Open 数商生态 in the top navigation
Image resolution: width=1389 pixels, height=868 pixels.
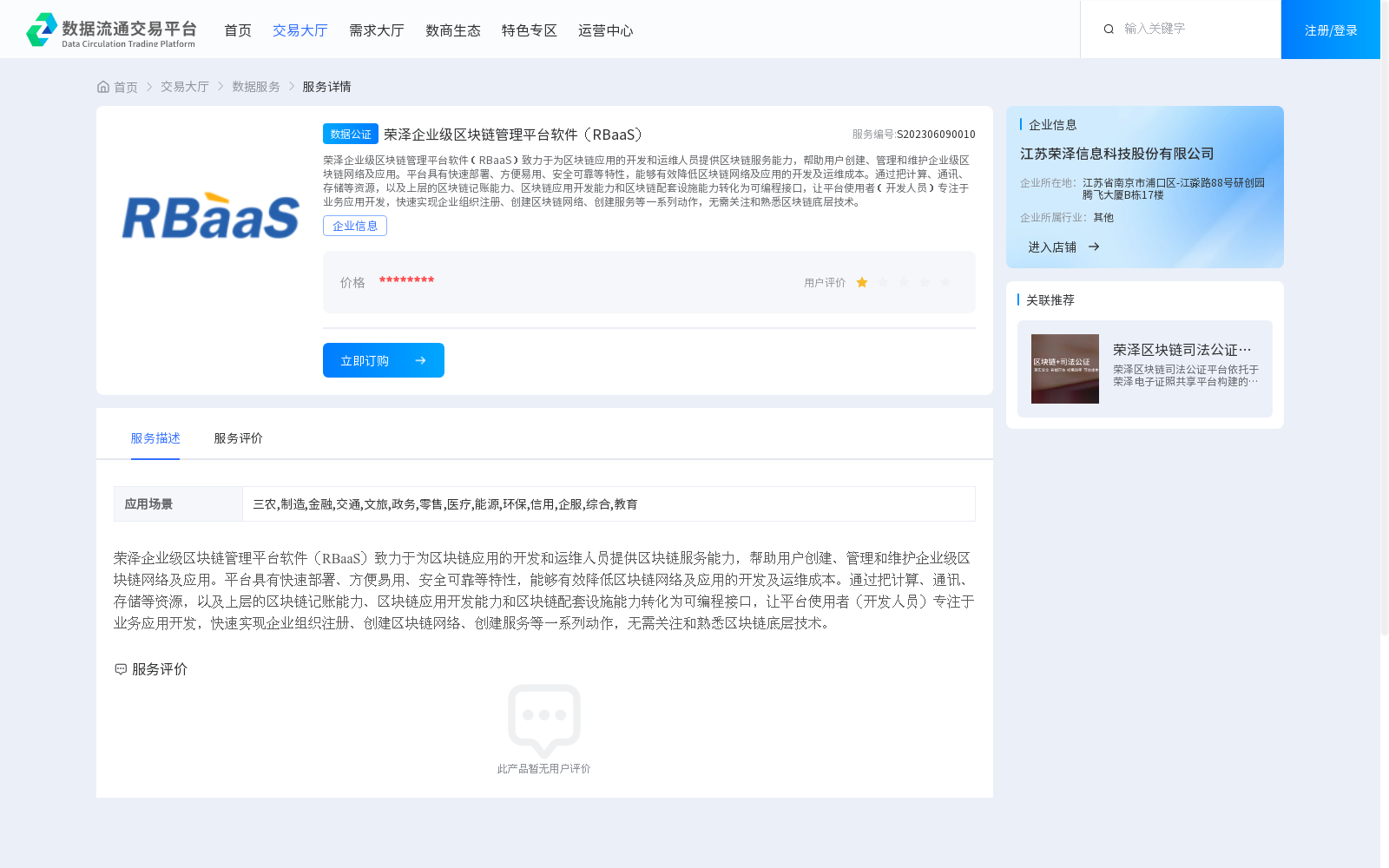tap(453, 30)
